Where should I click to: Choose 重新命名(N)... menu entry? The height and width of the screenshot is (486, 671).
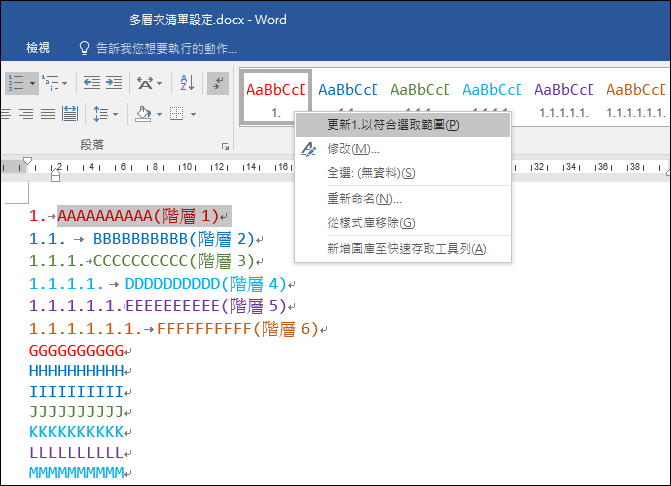[x=403, y=199]
